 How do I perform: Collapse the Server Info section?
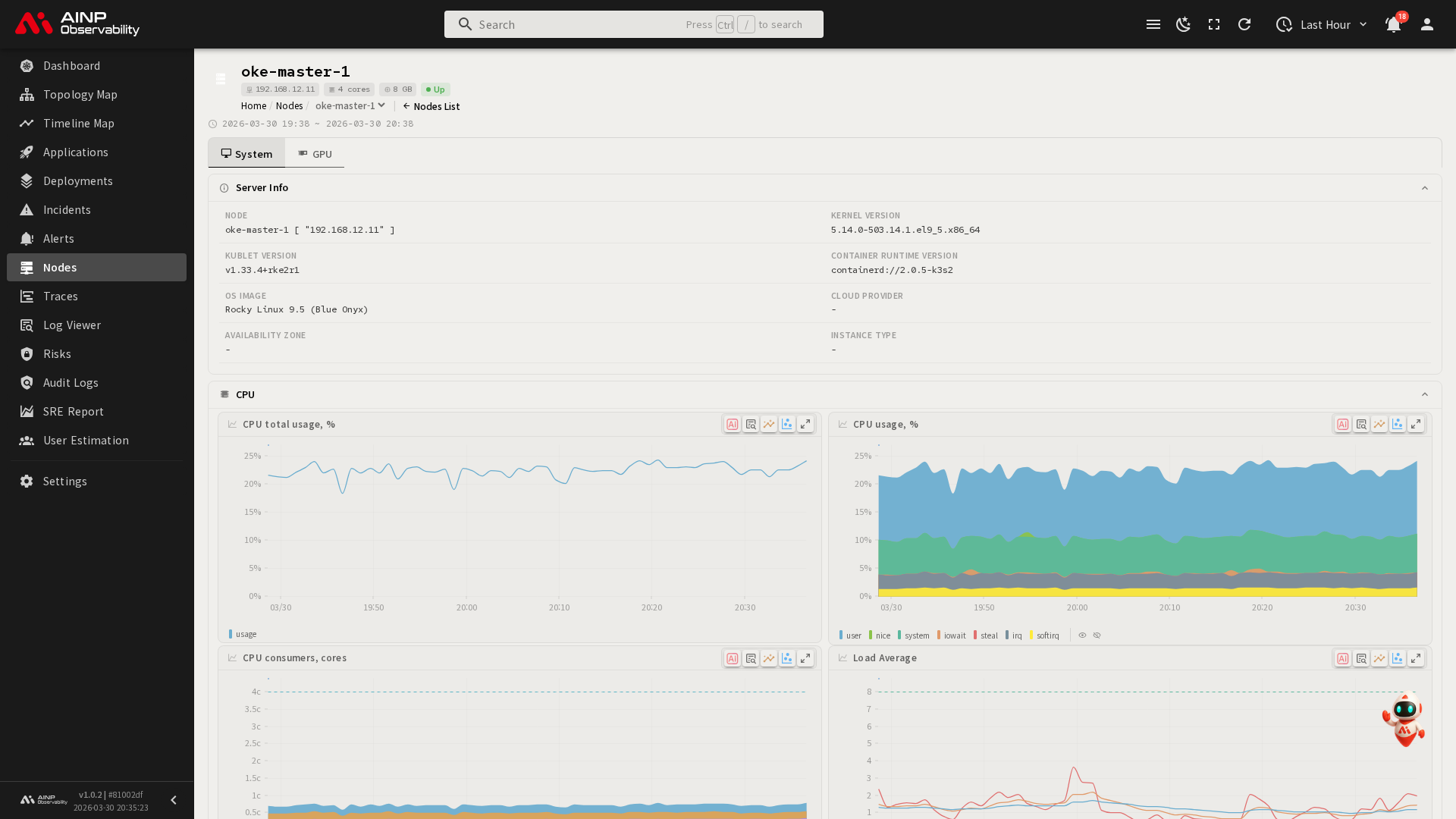point(1425,188)
